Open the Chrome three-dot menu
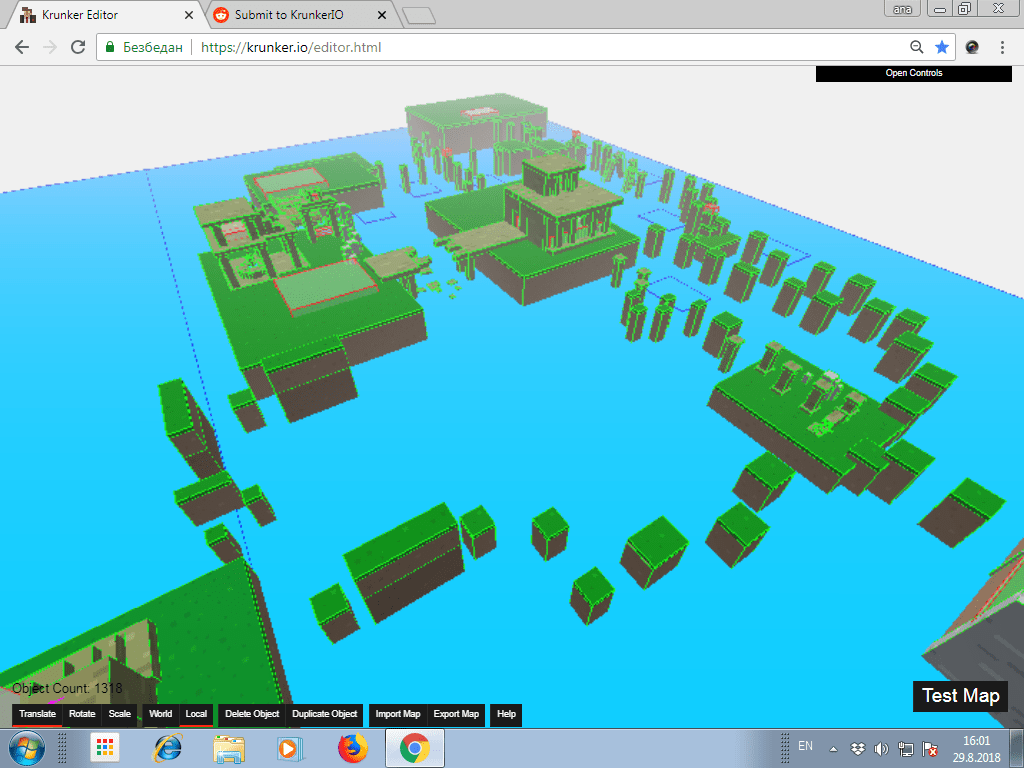 click(1003, 46)
